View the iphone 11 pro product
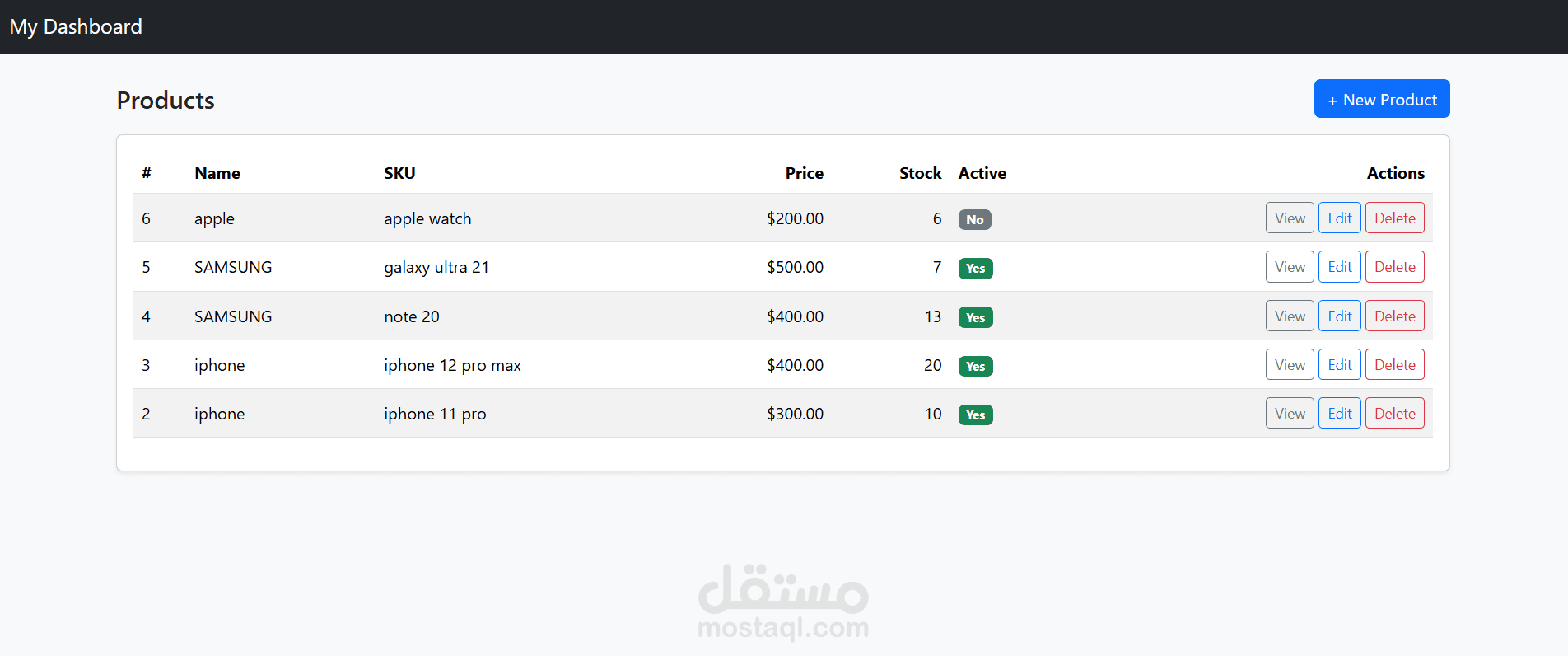The height and width of the screenshot is (656, 1568). click(x=1290, y=414)
